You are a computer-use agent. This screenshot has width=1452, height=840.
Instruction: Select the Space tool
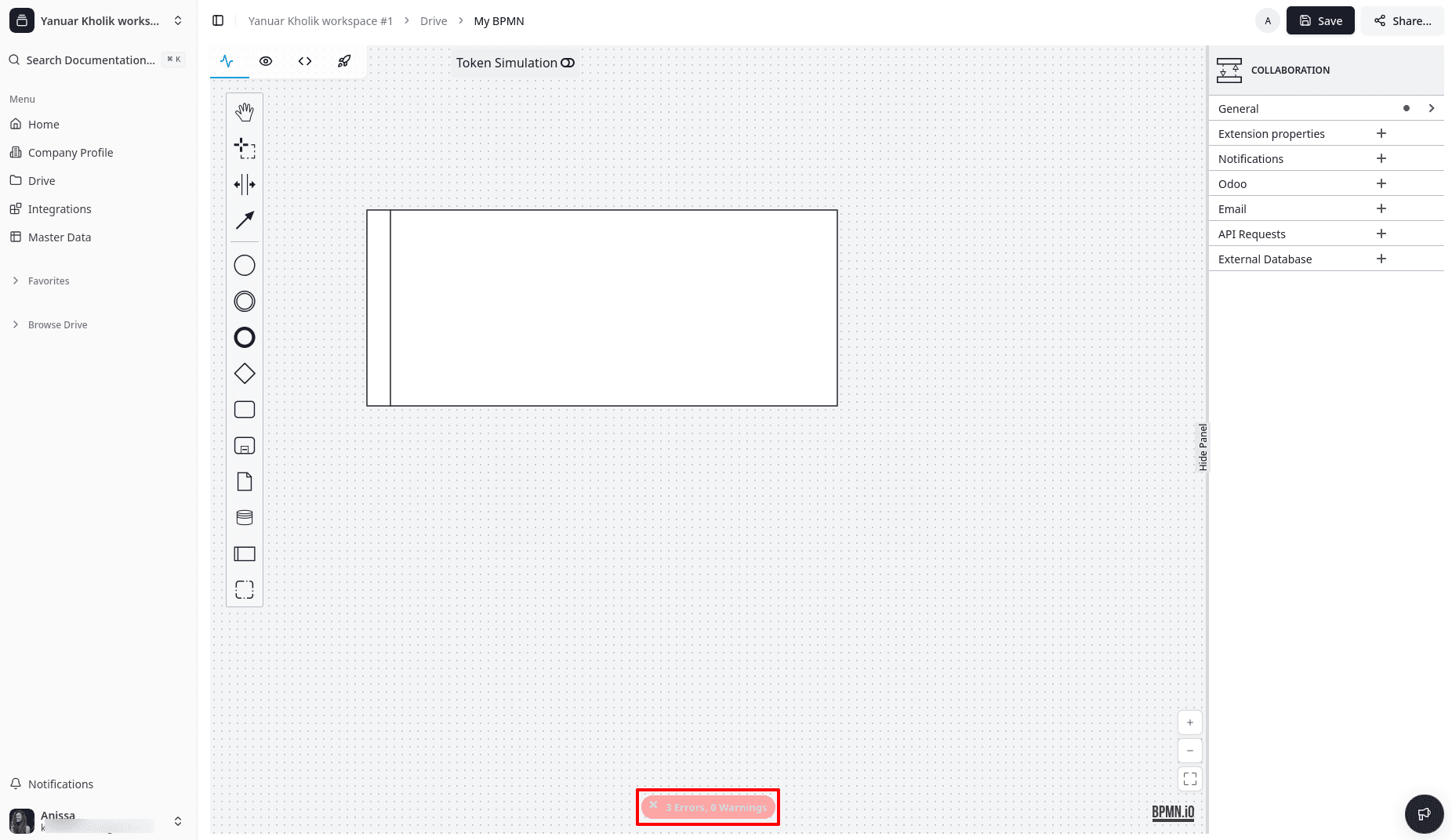coord(245,184)
